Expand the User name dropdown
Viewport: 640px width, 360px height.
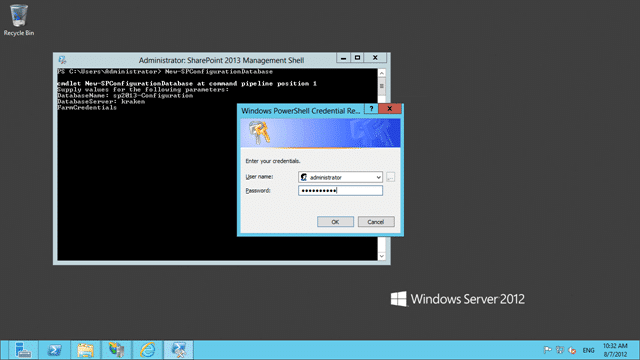[378, 177]
